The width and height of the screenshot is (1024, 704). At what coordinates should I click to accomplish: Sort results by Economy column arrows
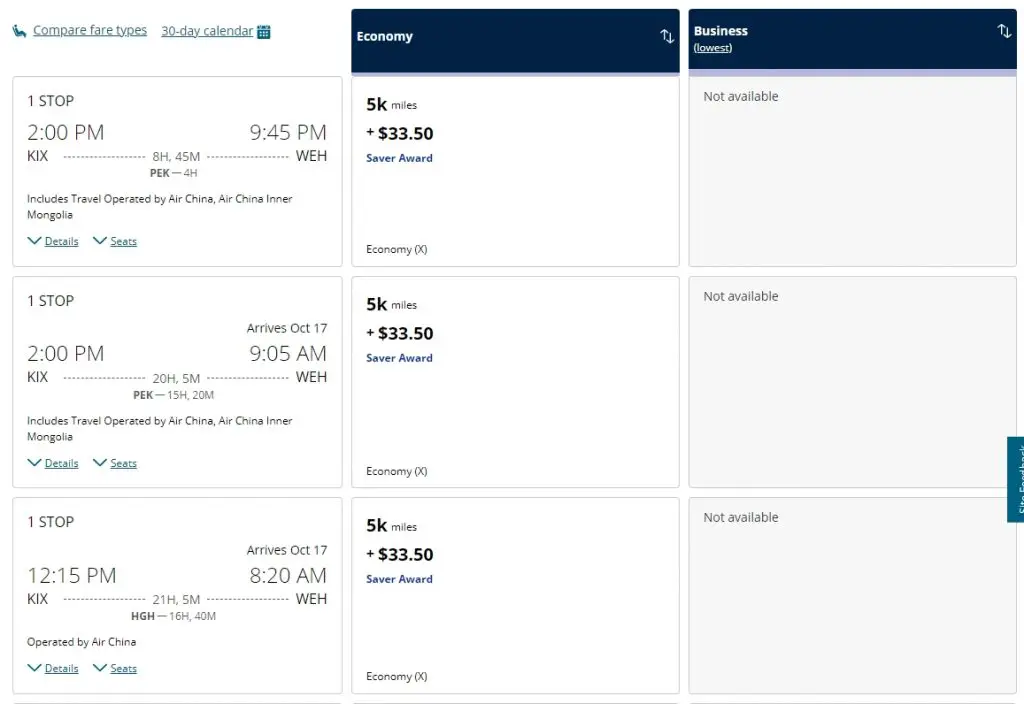pyautogui.click(x=667, y=36)
